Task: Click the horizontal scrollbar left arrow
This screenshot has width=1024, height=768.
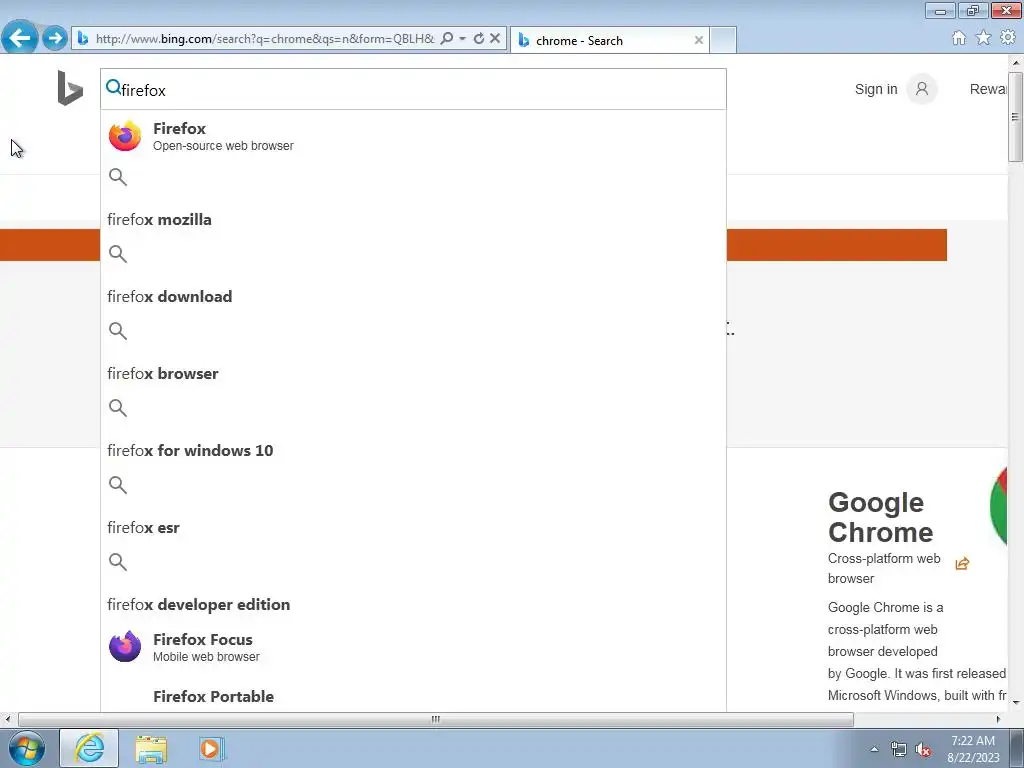Action: pos(7,719)
